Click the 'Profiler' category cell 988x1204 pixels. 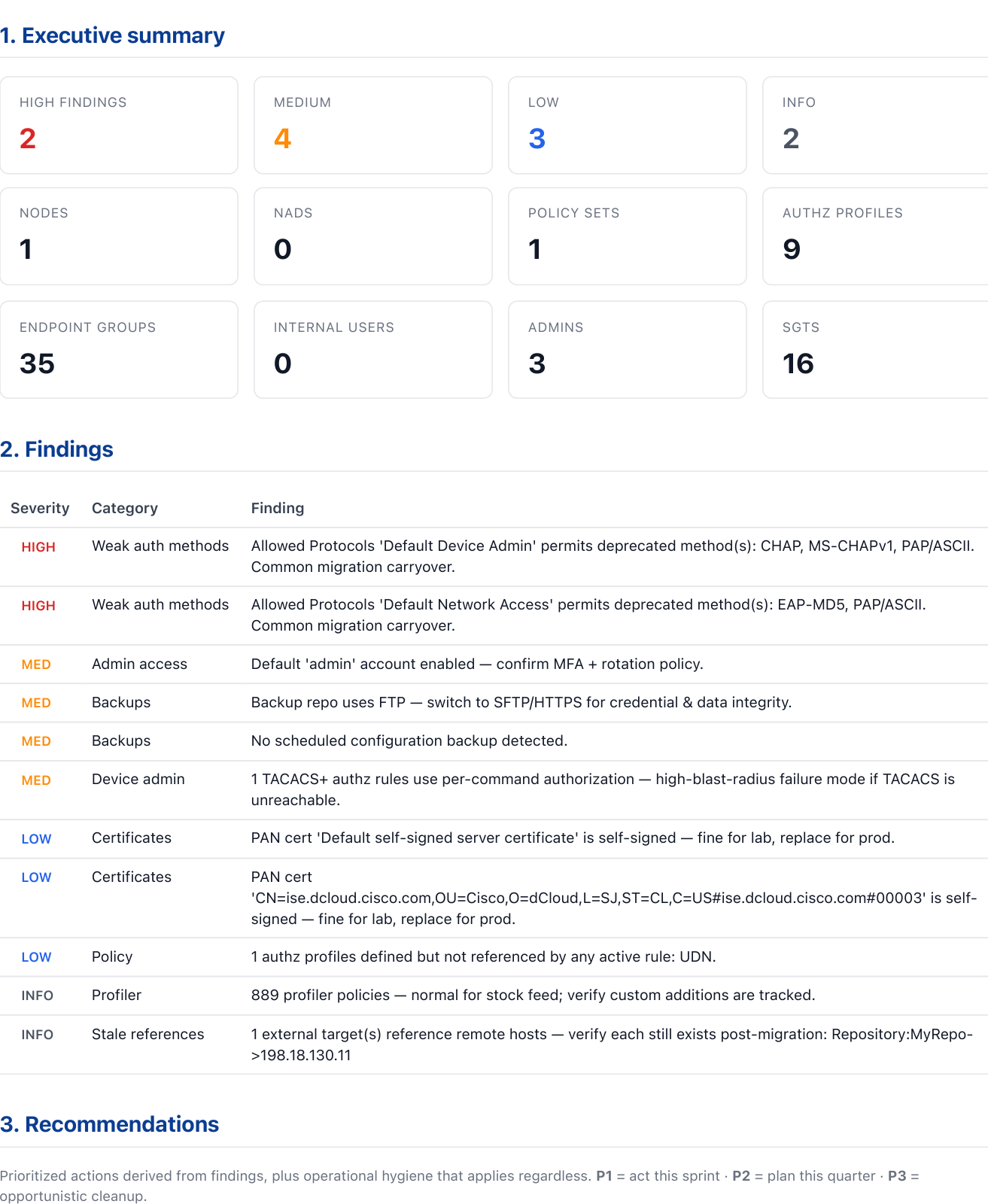[117, 995]
